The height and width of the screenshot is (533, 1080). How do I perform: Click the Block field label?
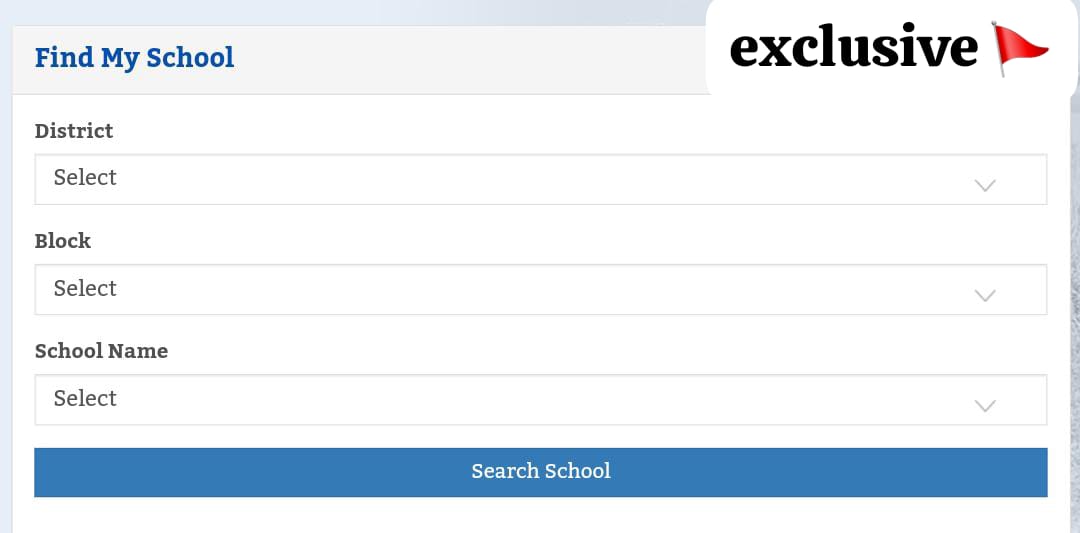(63, 241)
